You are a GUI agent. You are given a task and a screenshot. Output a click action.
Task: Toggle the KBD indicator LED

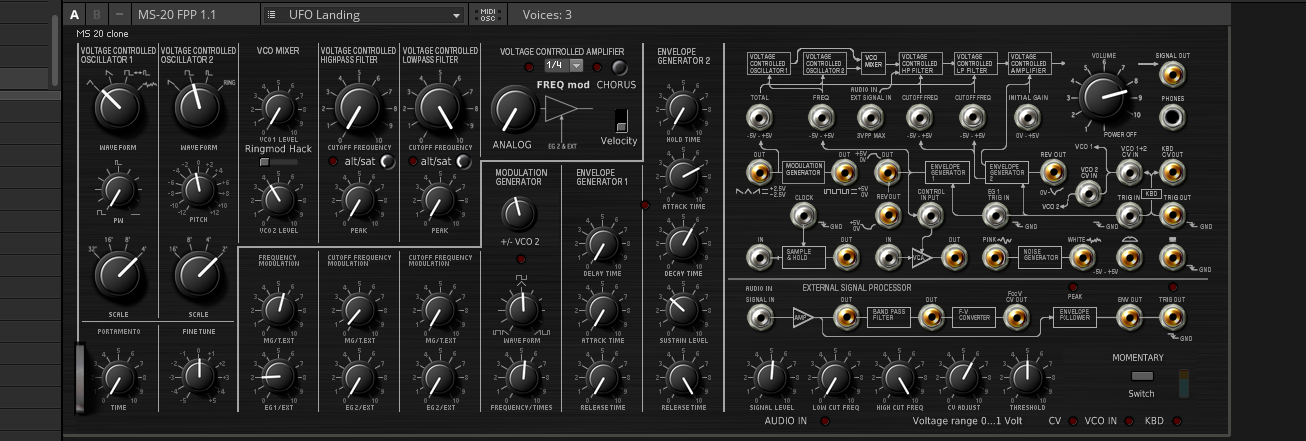pyautogui.click(x=1177, y=421)
